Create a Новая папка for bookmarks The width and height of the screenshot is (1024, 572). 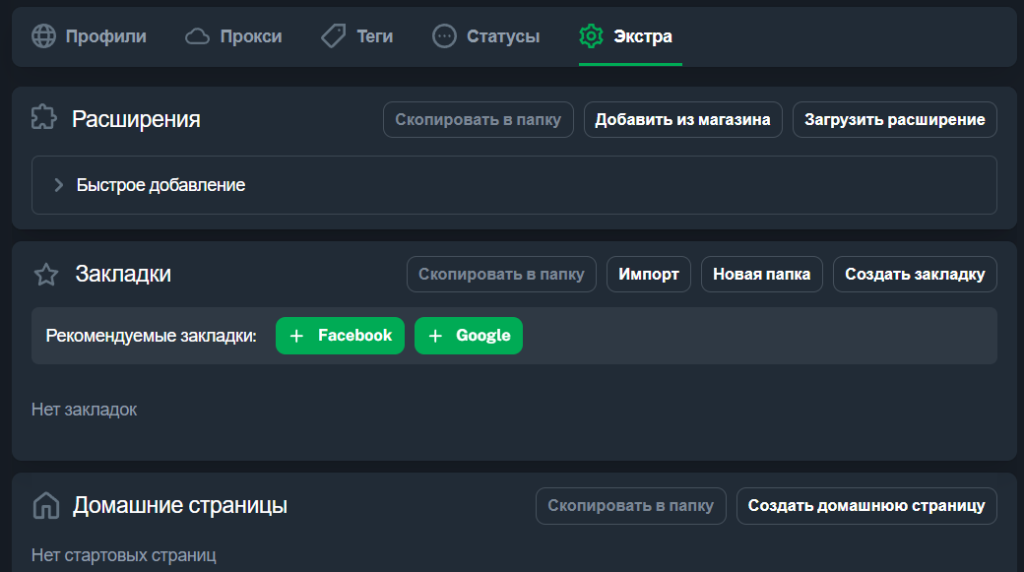pyautogui.click(x=761, y=274)
